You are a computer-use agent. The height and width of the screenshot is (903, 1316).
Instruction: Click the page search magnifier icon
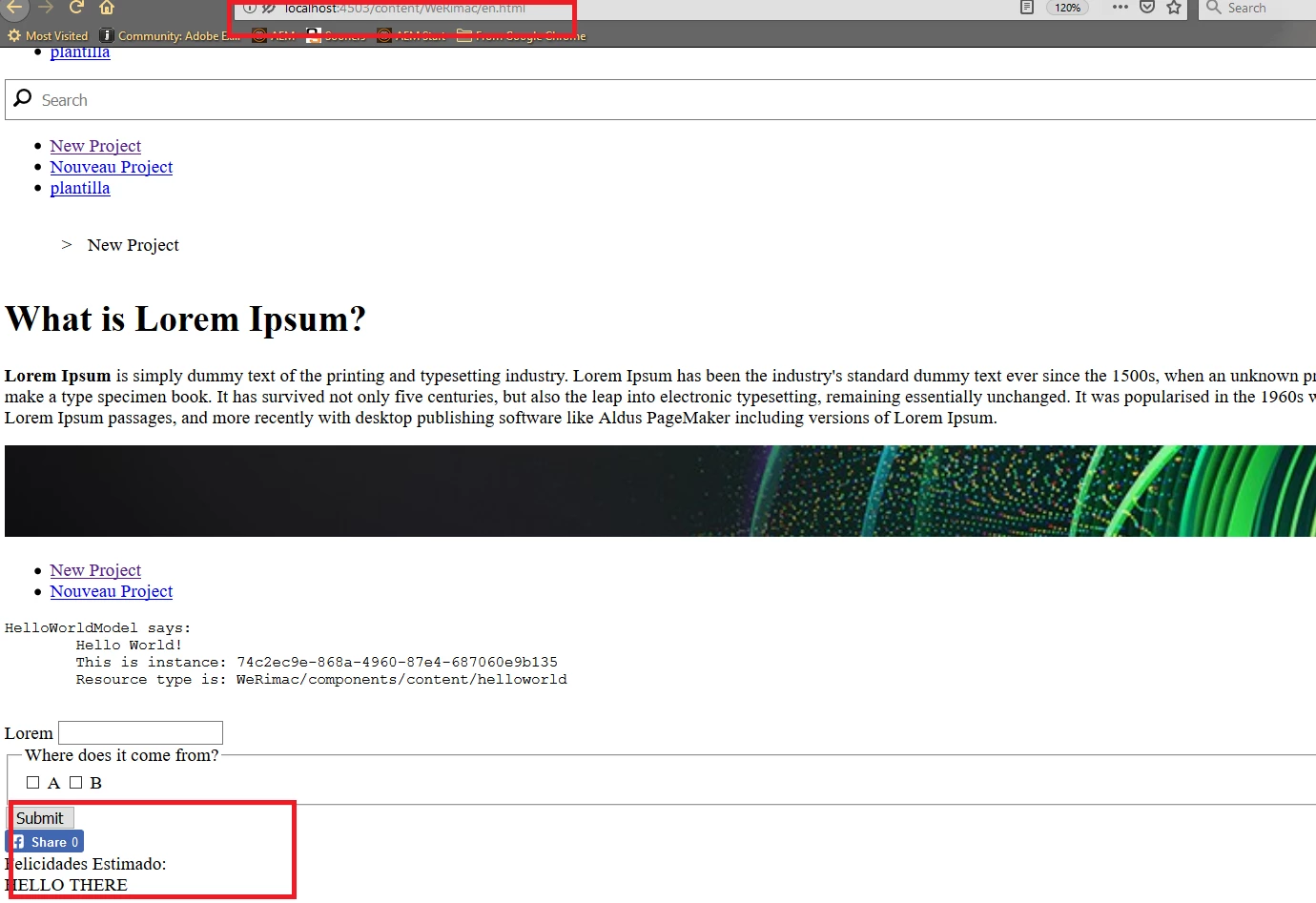click(23, 98)
